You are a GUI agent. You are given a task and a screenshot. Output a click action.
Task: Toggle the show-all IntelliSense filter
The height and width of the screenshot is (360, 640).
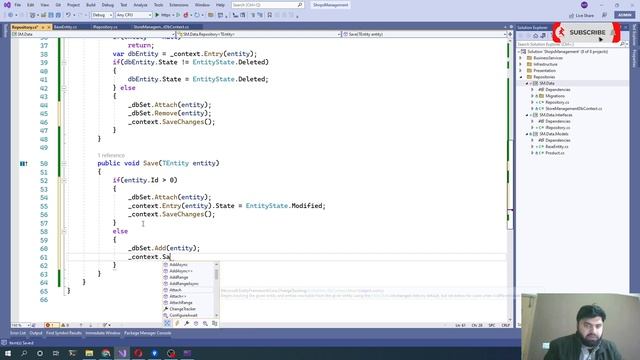click(167, 323)
